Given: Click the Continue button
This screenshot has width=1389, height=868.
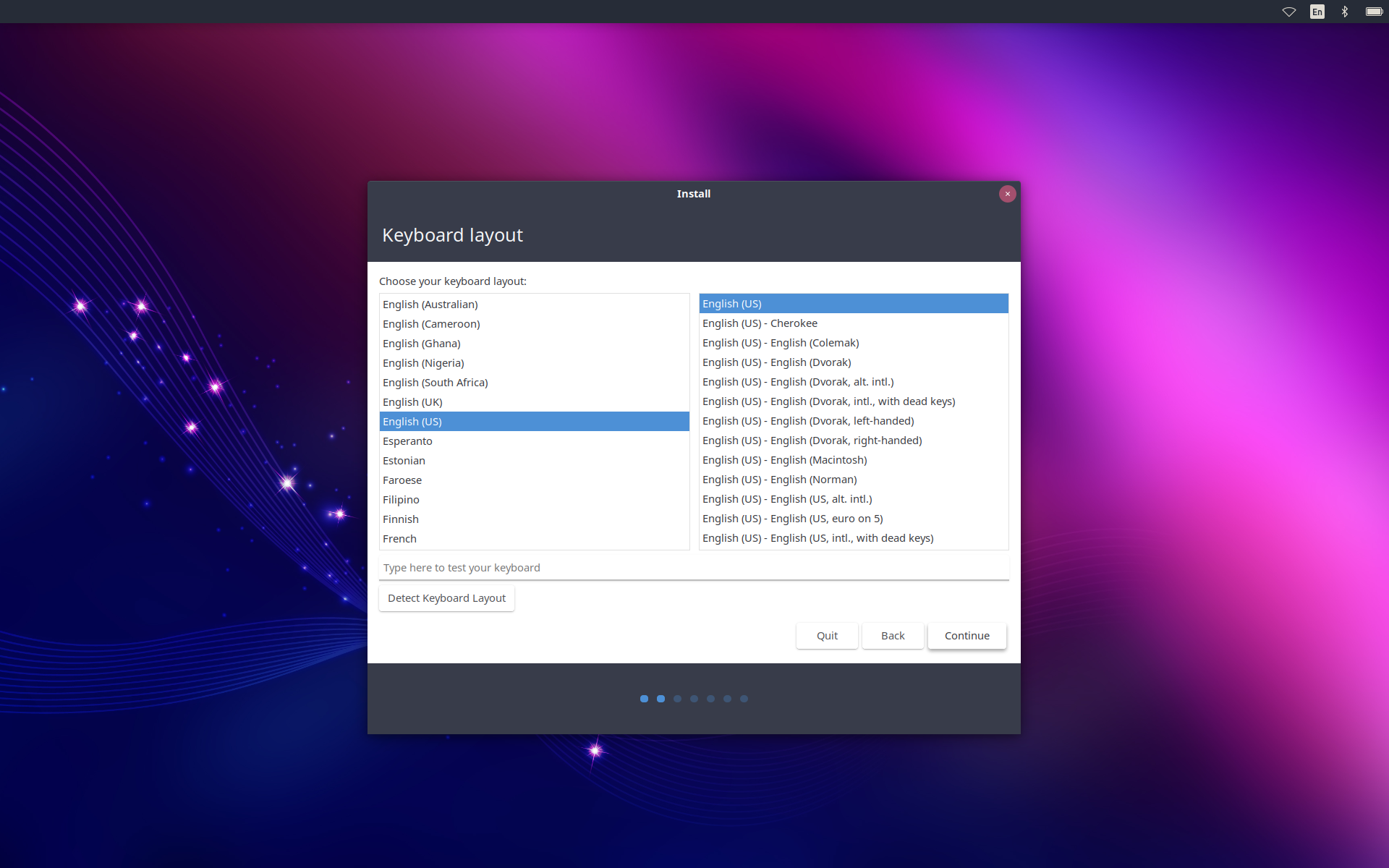Looking at the screenshot, I should [x=967, y=636].
